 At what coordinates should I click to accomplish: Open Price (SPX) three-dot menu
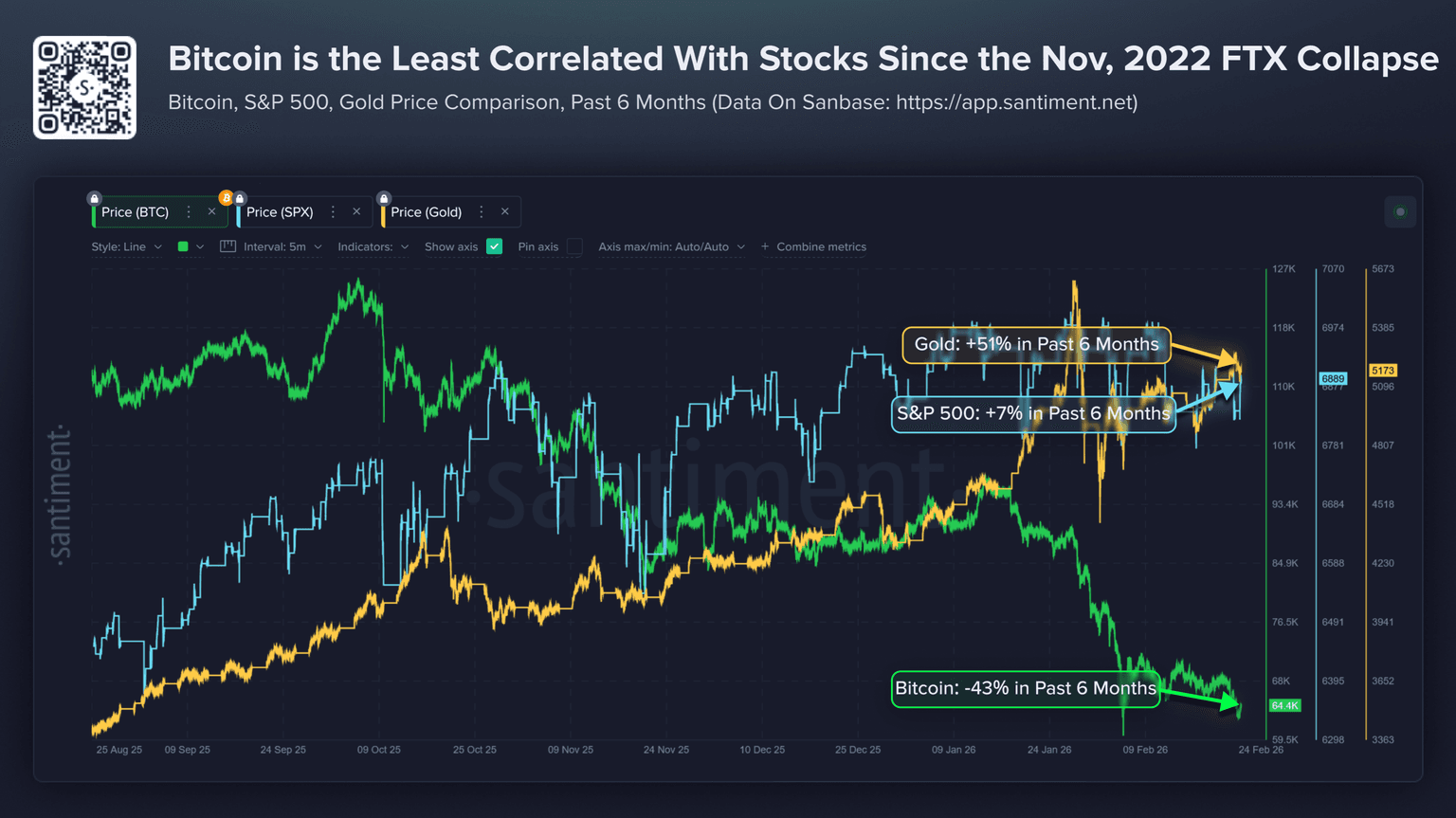point(333,212)
